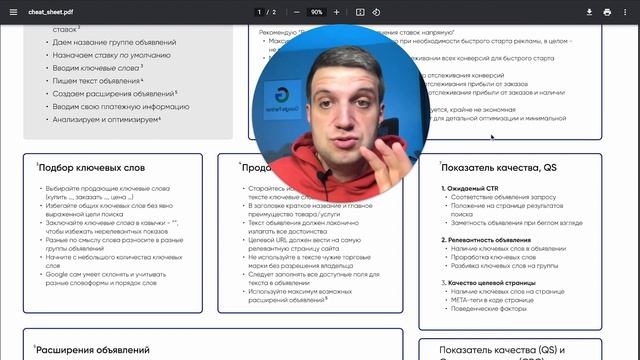The width and height of the screenshot is (640, 360).
Task: Click the text 'Наличие ключевых слов в объявлении'
Action: click(508, 249)
